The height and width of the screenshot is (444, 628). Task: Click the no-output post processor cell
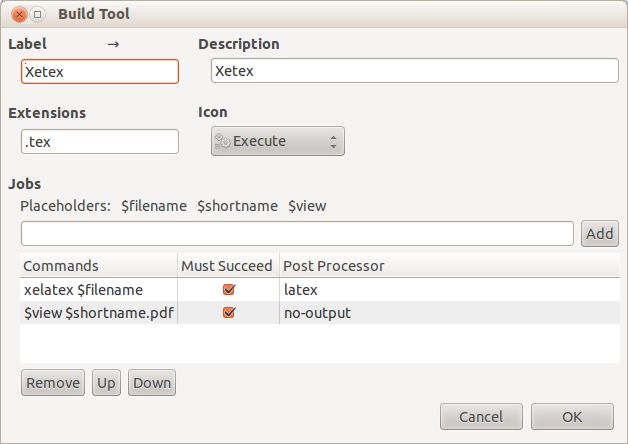[449, 313]
